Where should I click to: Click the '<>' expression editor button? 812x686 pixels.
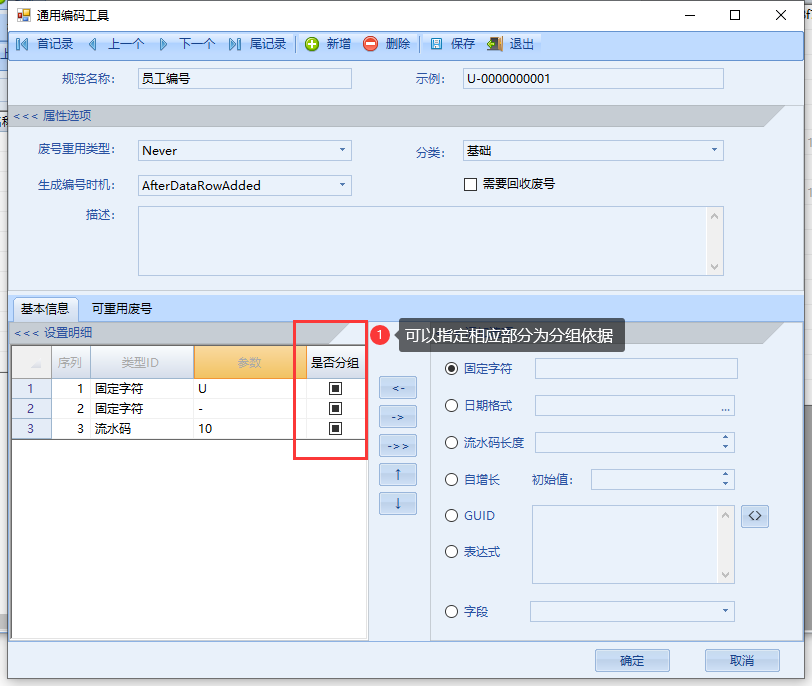755,516
